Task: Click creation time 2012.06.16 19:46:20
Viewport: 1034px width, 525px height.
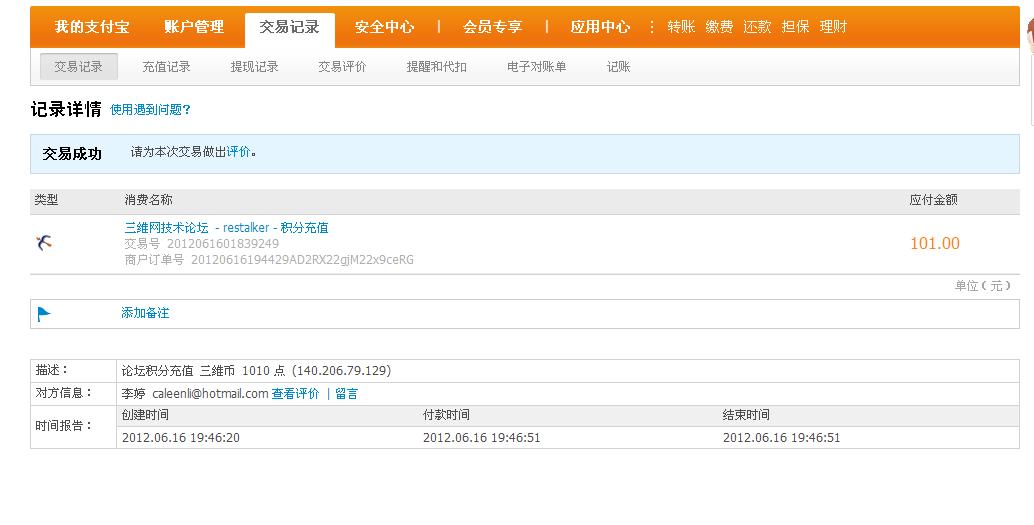Action: (x=181, y=437)
